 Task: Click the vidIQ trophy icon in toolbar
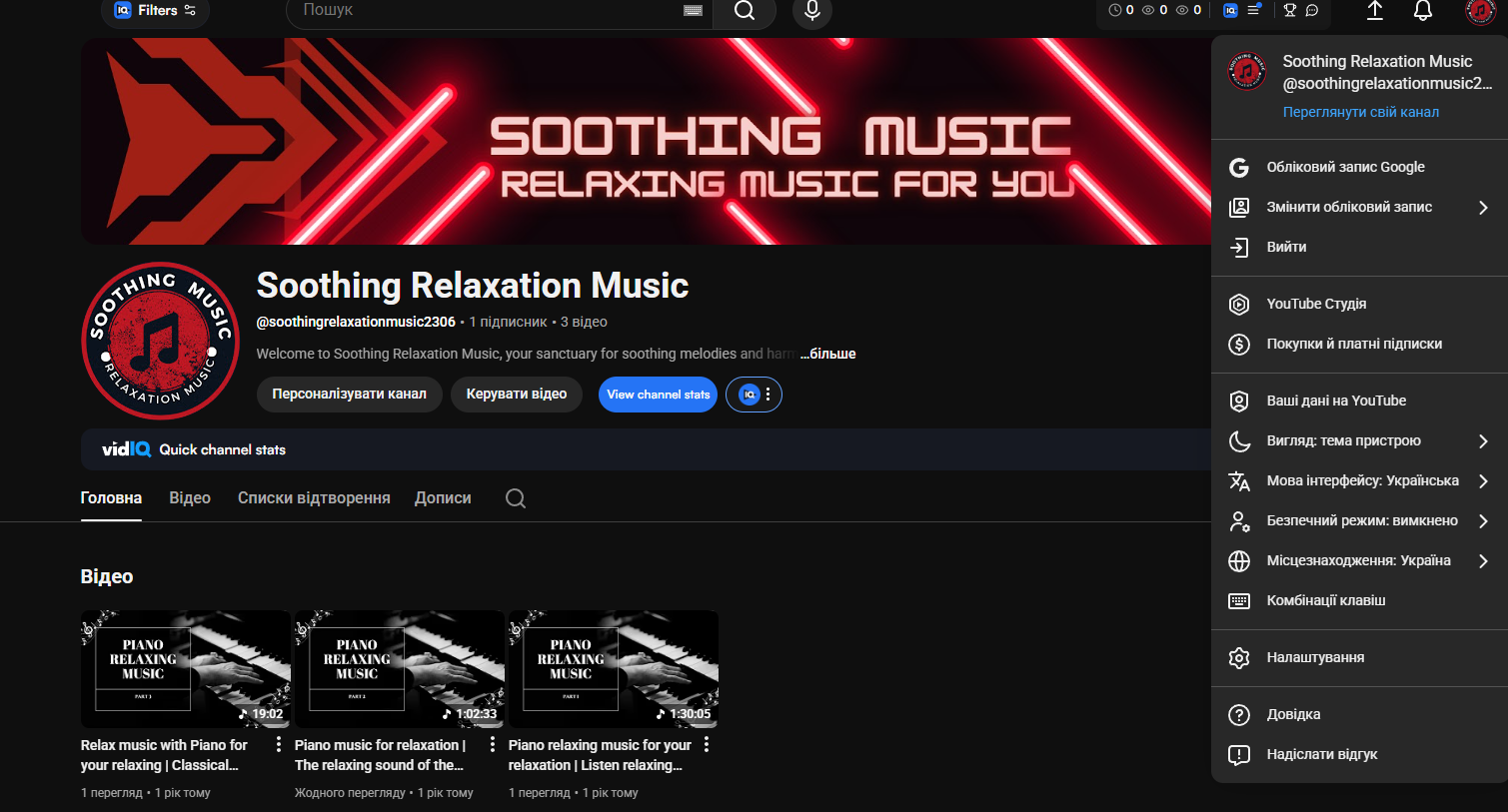(x=1290, y=11)
